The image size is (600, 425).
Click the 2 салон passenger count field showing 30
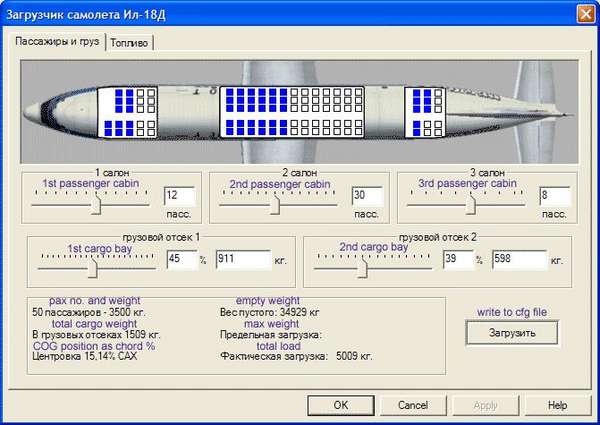pyautogui.click(x=367, y=197)
